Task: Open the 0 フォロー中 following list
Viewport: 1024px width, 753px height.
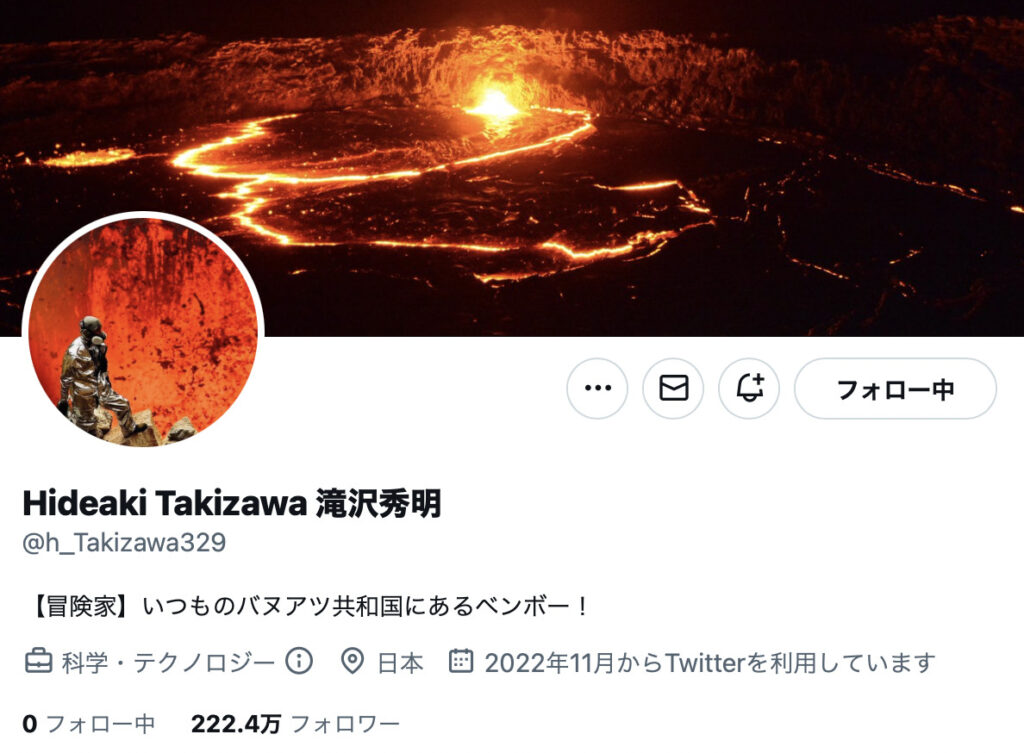Action: [x=89, y=724]
